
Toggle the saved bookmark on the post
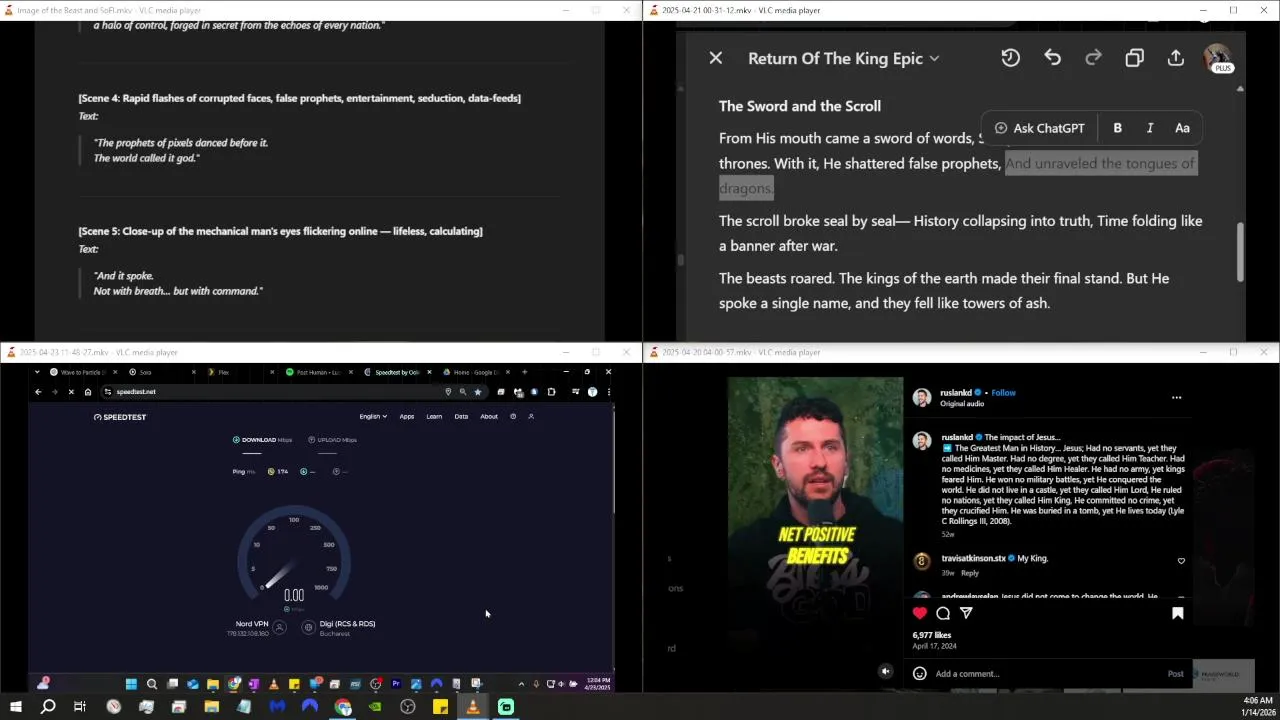(x=1178, y=613)
